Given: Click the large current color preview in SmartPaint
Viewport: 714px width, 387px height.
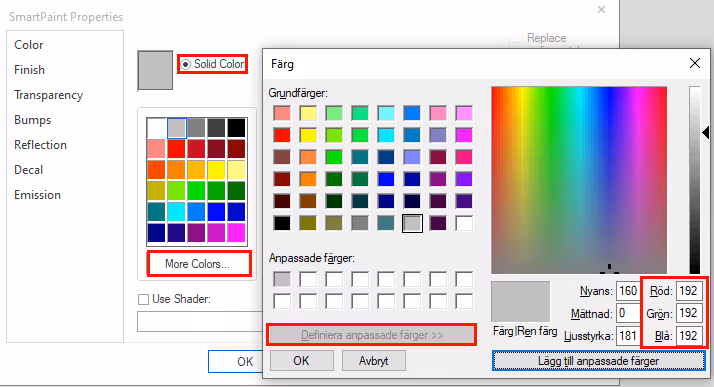Looking at the screenshot, I should pos(155,70).
